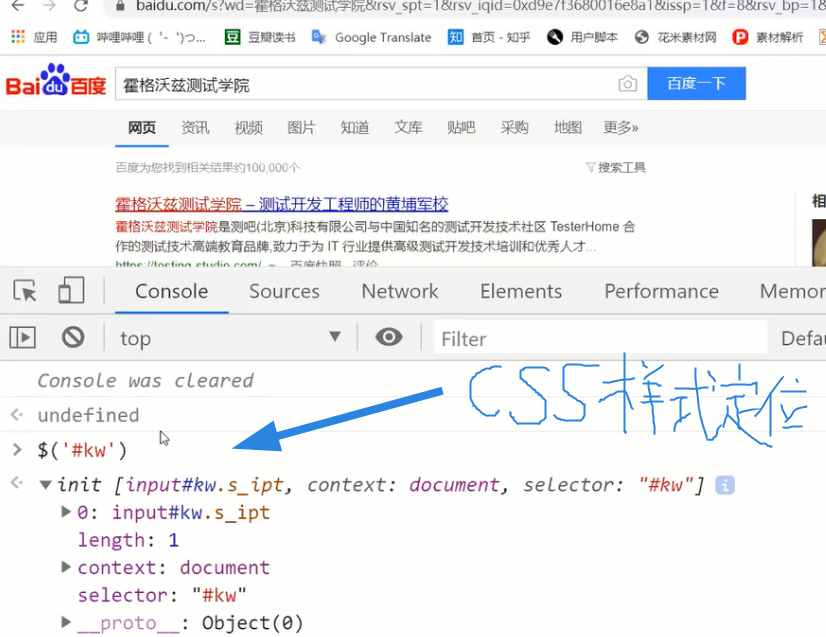
Task: Click the selector: "#kw" property
Action: coord(162,595)
